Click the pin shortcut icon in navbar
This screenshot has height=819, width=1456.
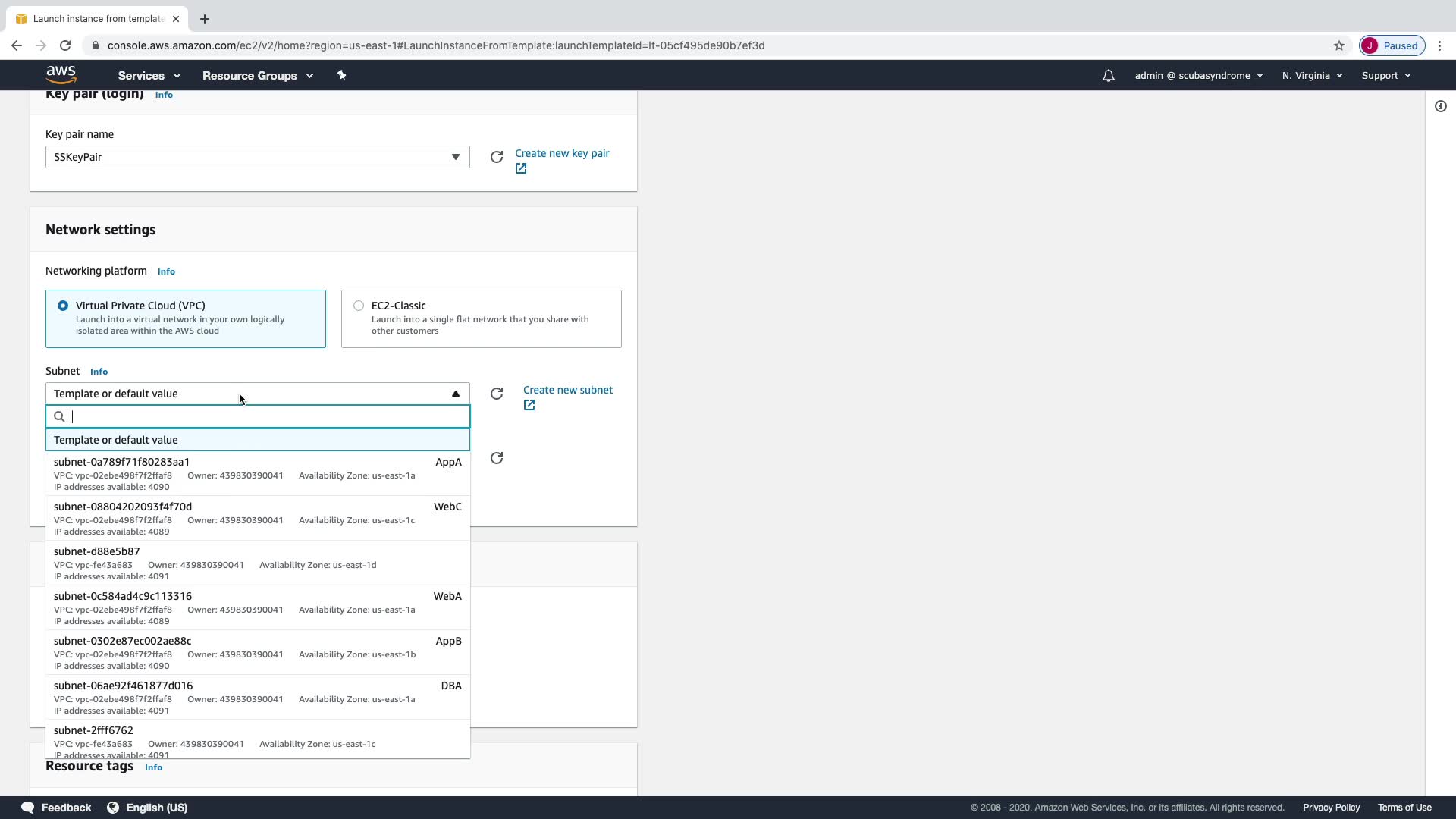pos(341,75)
